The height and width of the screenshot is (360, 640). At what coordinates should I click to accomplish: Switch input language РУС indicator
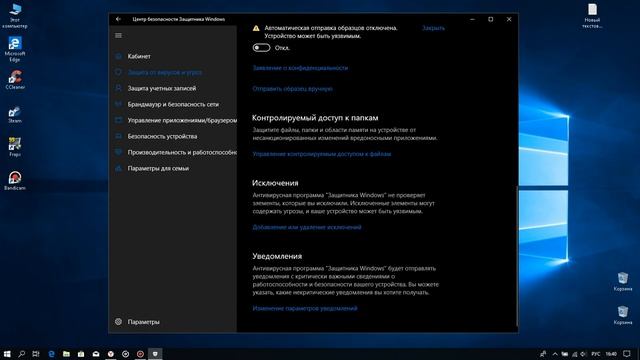click(596, 354)
